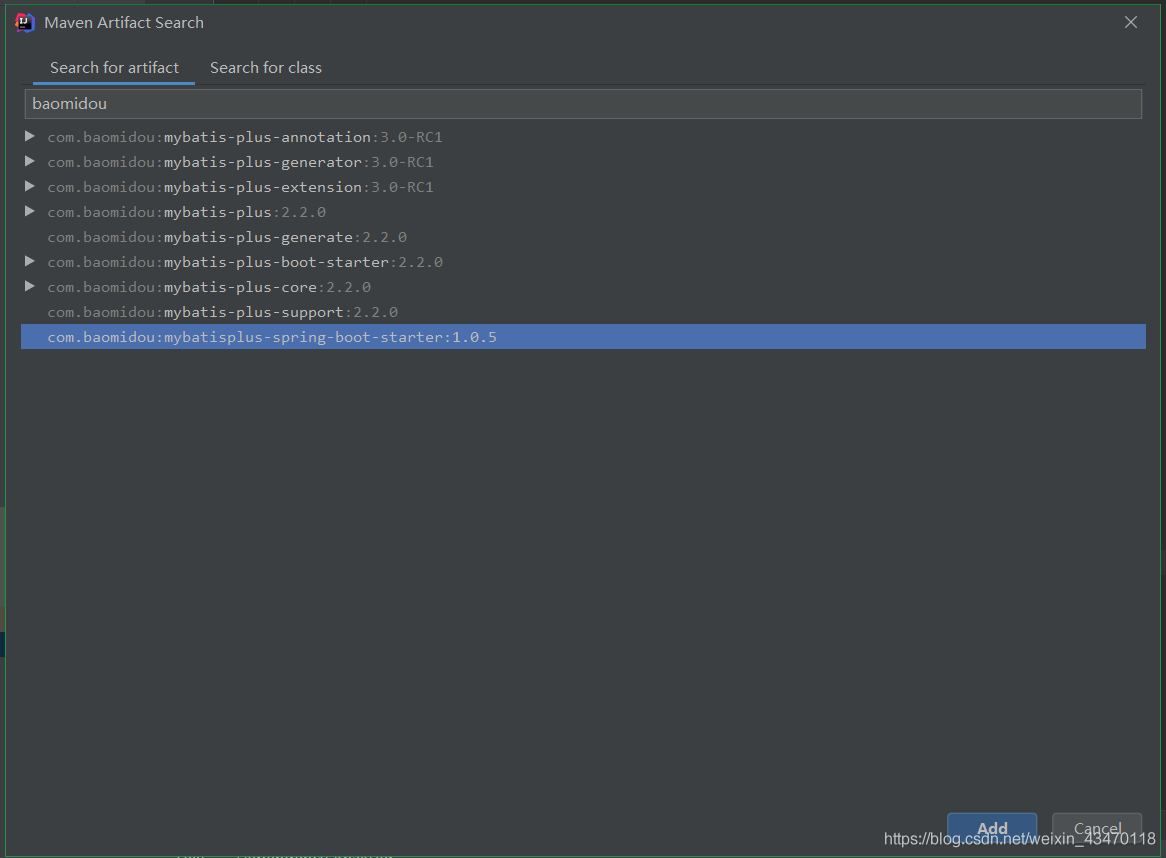Expand mybatis-plus:2.2.0 node
Viewport: 1166px width, 858px height.
[x=30, y=212]
